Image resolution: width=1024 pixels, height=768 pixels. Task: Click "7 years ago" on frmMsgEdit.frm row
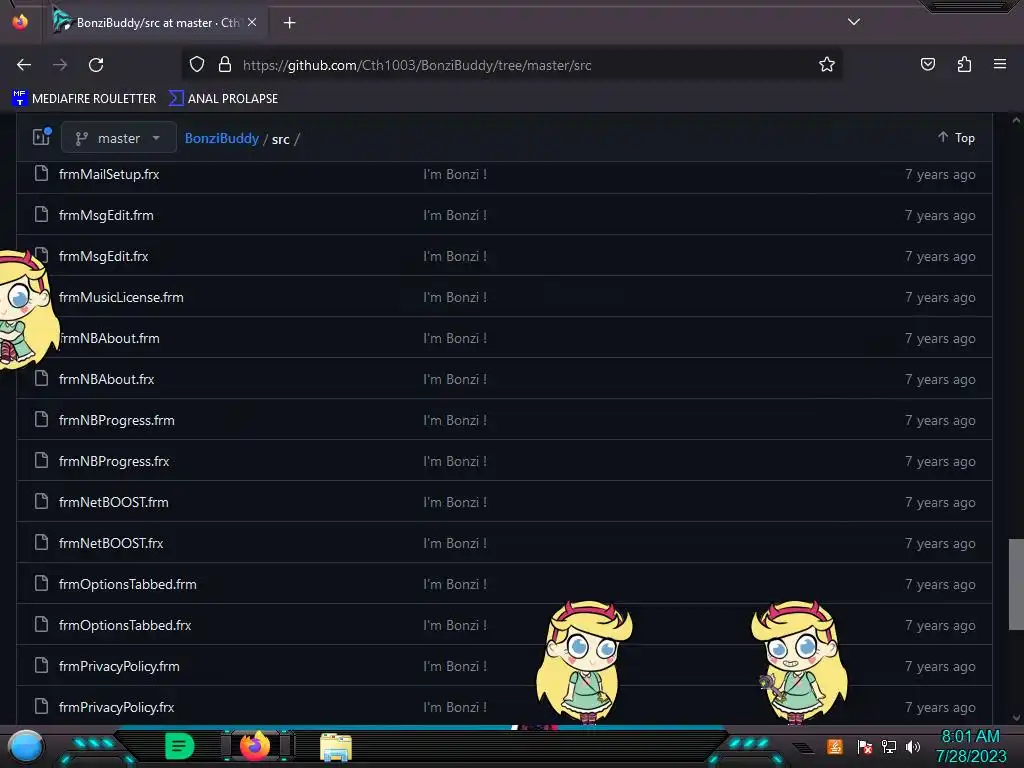[940, 216]
